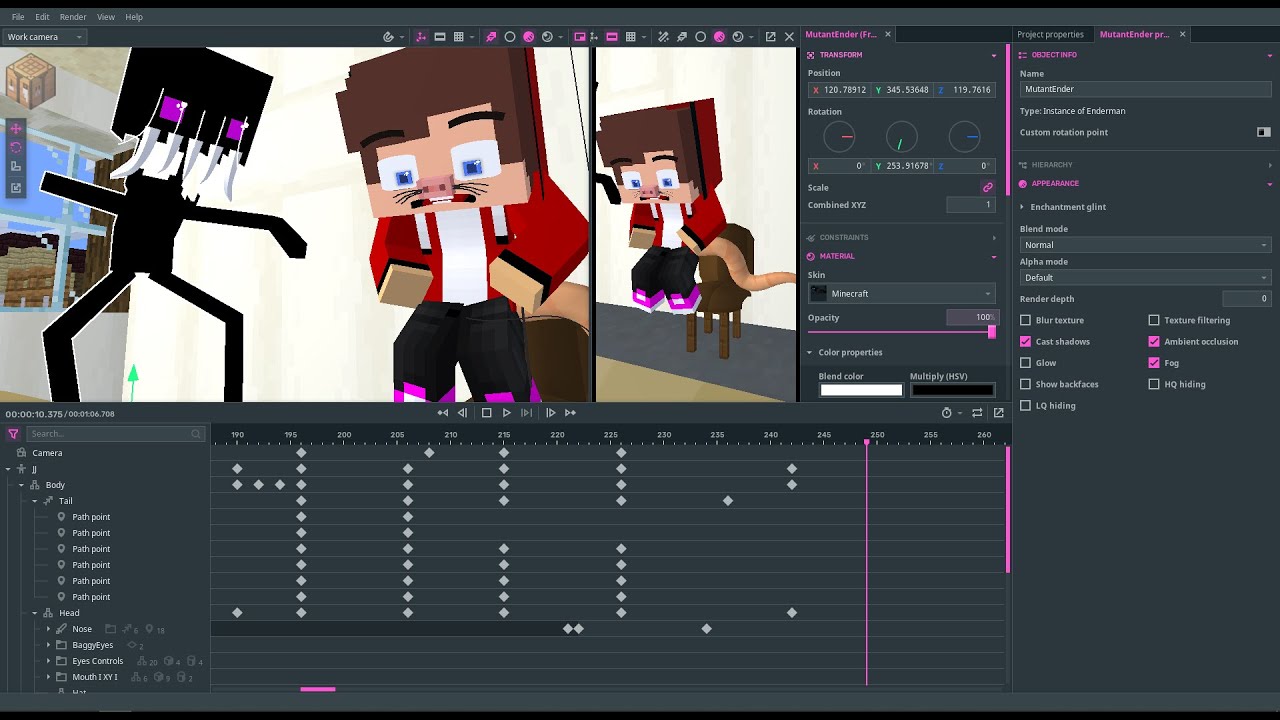The image size is (1280, 720).
Task: Enable HQ hiding checkbox
Action: point(1154,384)
